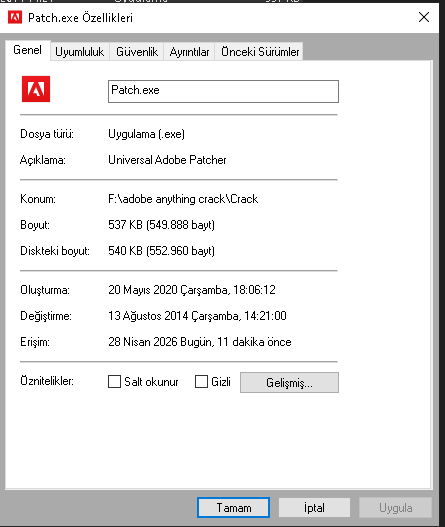Select the Genel tab
This screenshot has height=527, width=445.
(28, 50)
